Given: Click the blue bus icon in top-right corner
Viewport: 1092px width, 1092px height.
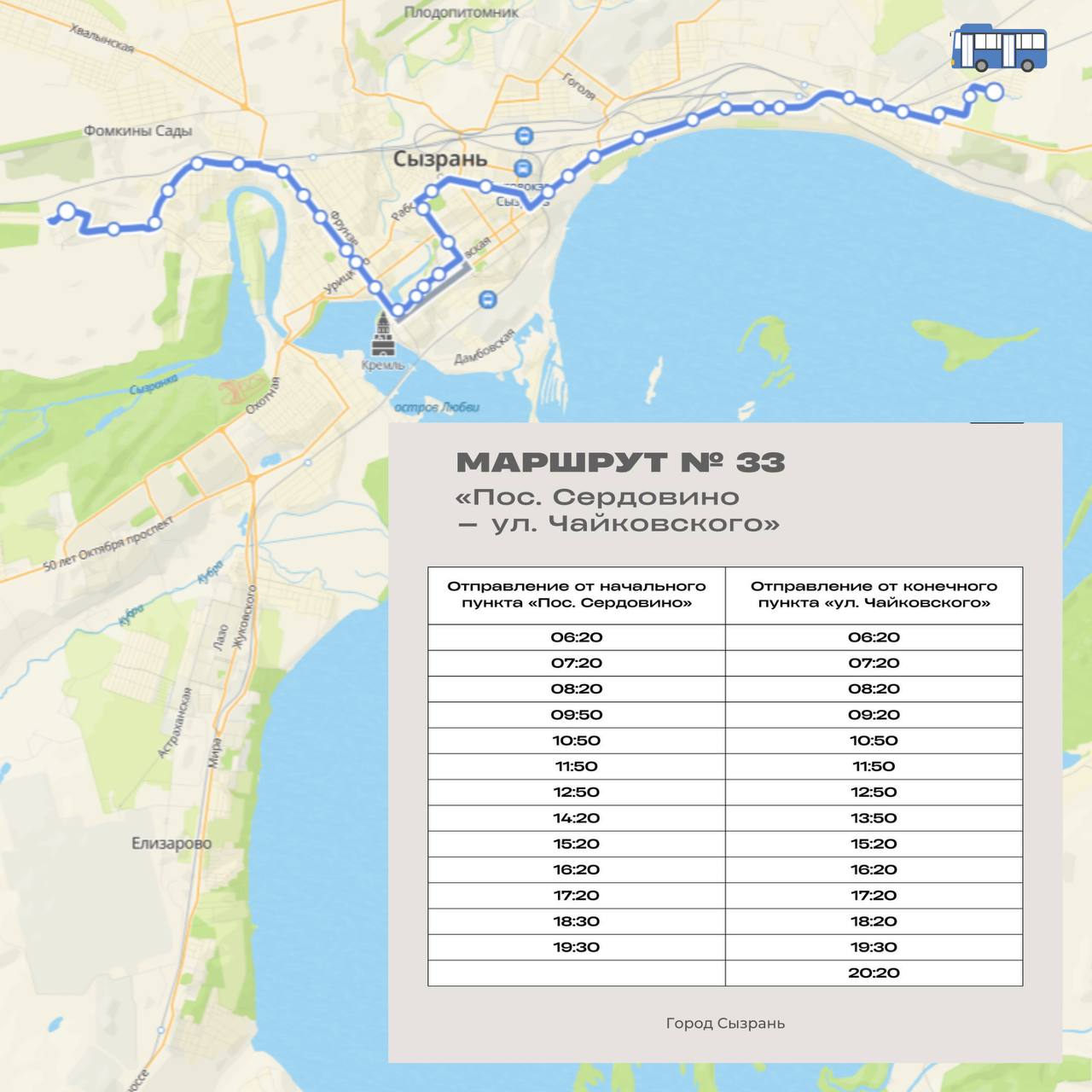Looking at the screenshot, I should coord(999,48).
